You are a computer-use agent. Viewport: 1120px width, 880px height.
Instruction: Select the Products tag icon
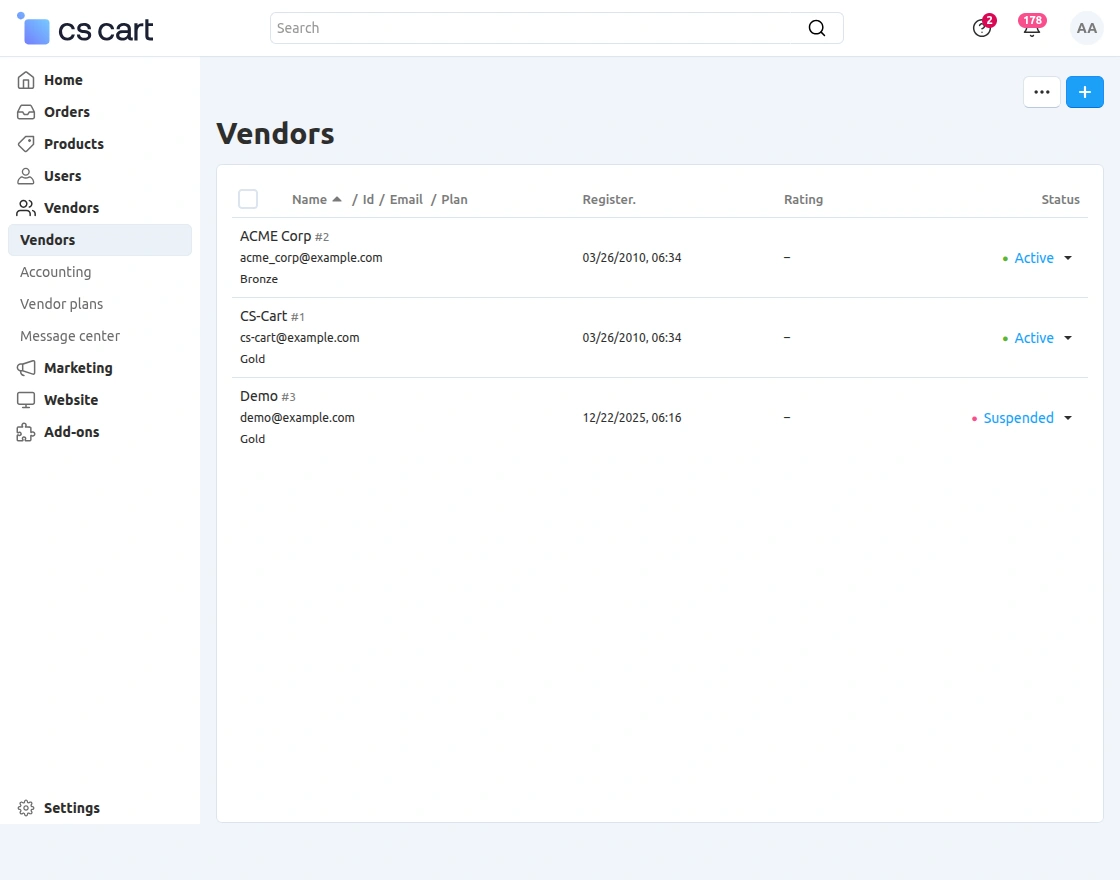[x=25, y=144]
